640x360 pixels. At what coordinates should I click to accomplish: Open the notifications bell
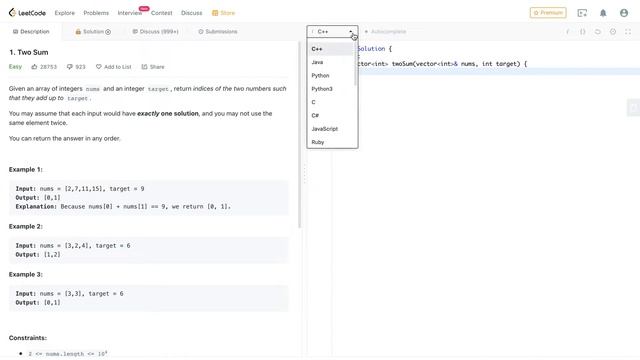(x=603, y=13)
